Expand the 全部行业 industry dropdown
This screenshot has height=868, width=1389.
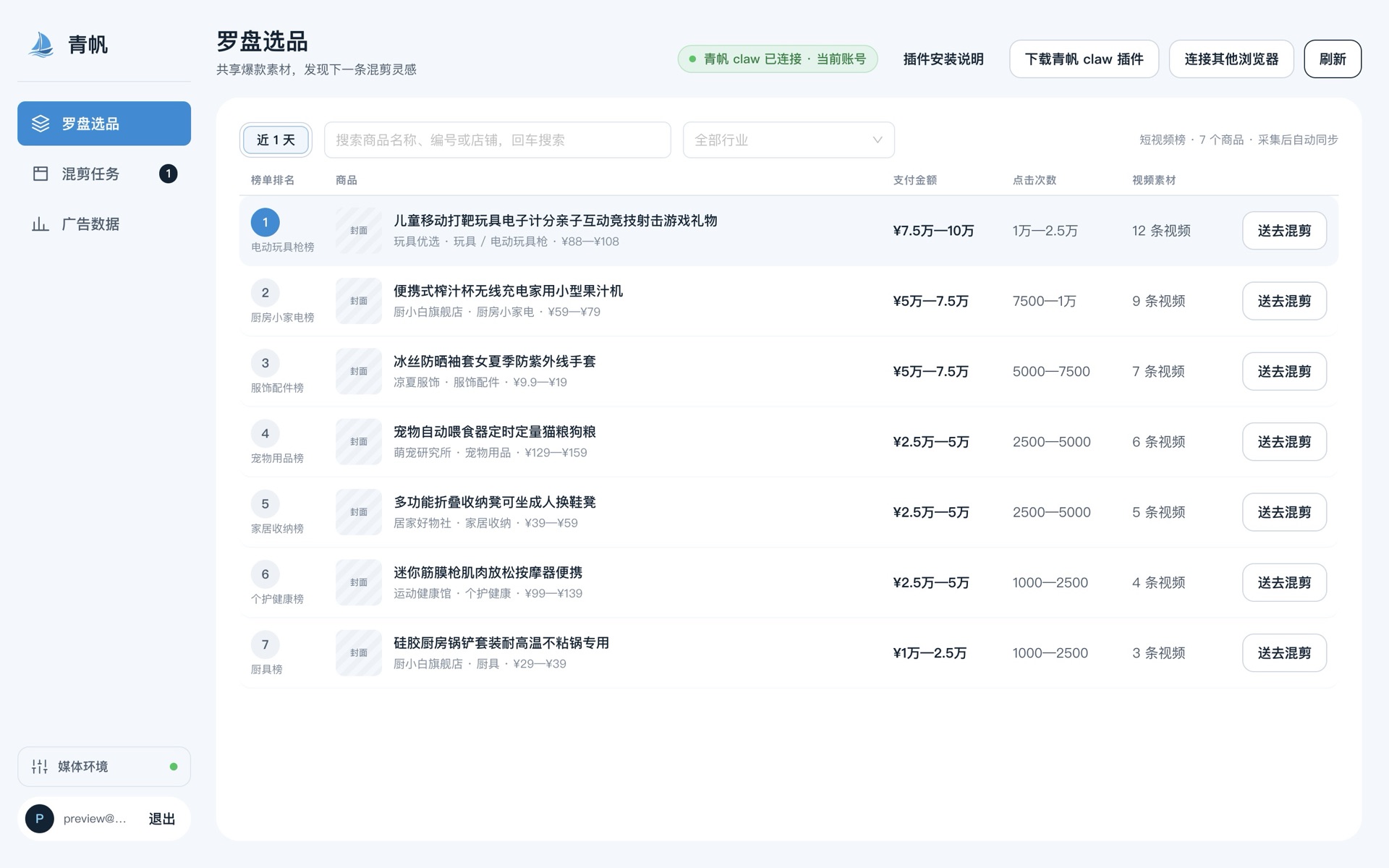tap(789, 140)
